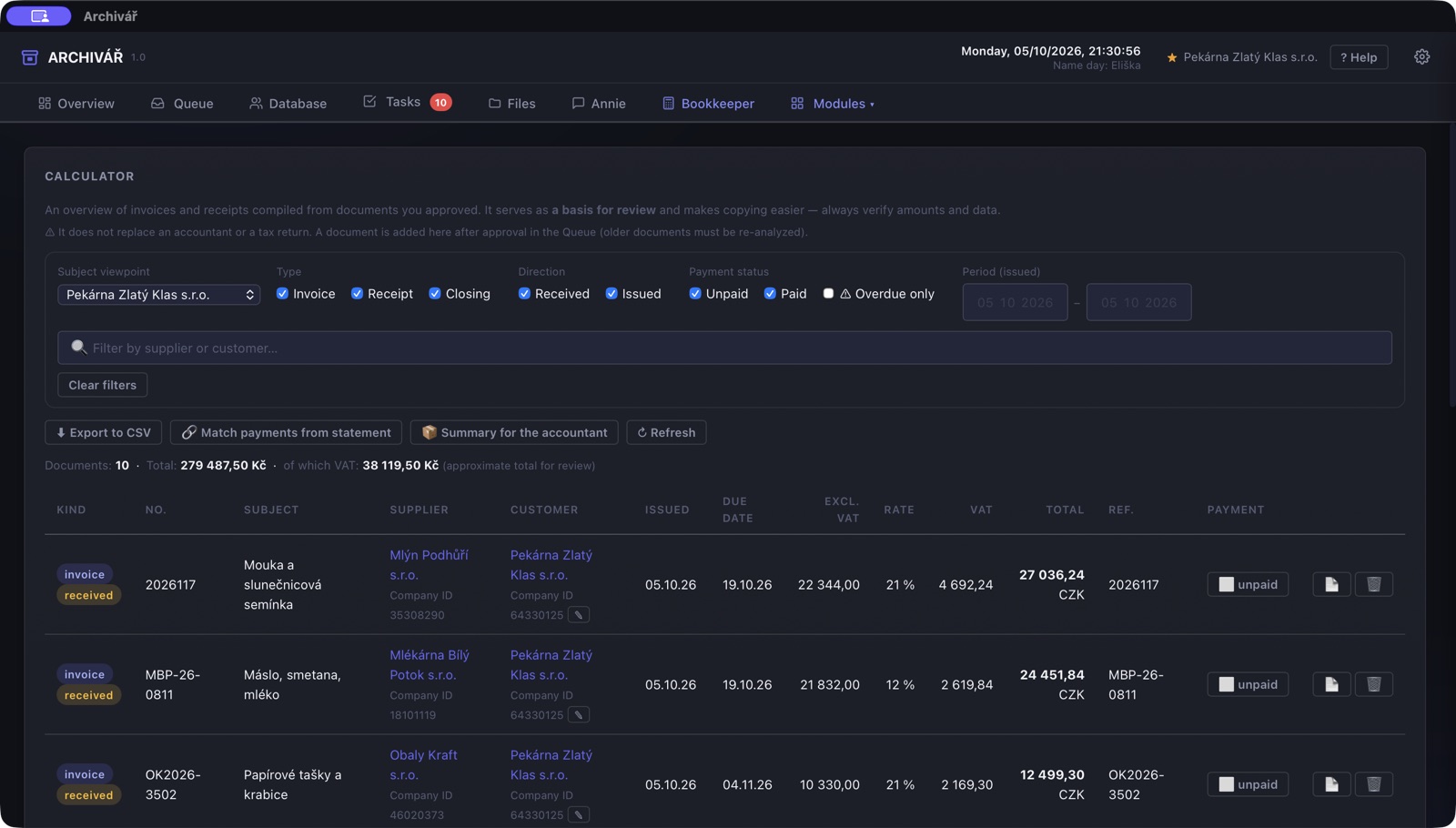Open the period end date field
This screenshot has width=1456, height=828.
tap(1138, 302)
